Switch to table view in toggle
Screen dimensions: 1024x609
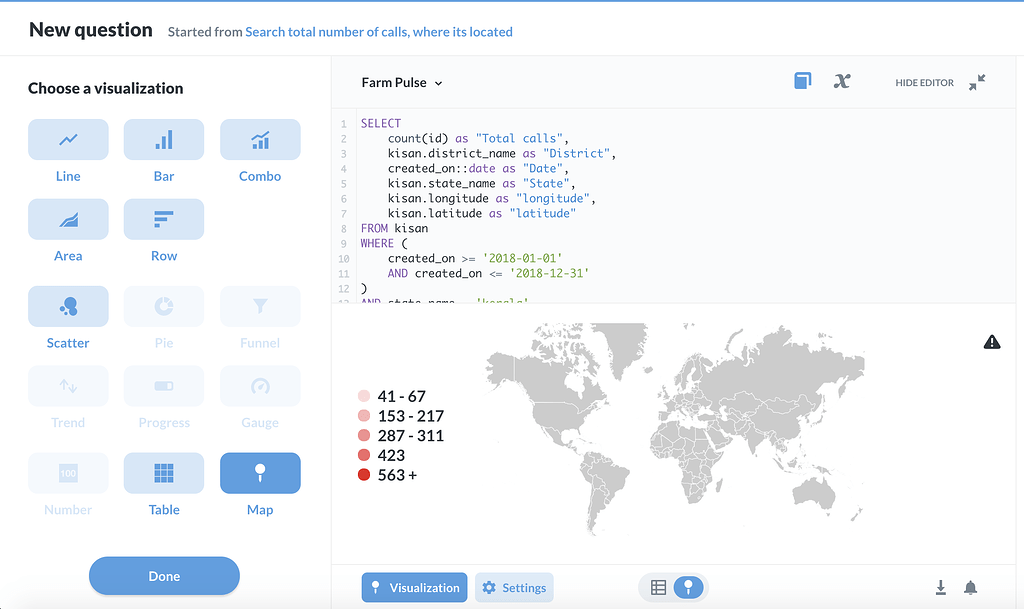pyautogui.click(x=658, y=588)
